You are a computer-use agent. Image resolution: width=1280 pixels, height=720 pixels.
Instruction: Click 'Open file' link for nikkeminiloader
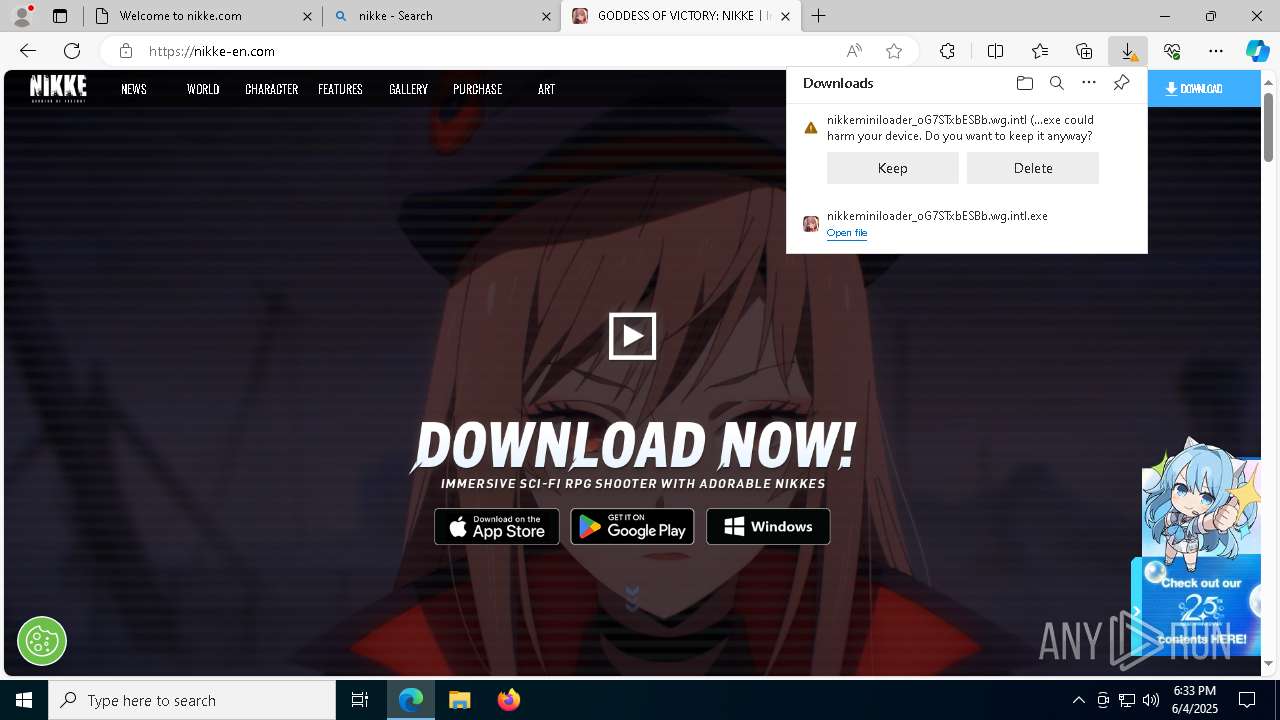tap(847, 233)
